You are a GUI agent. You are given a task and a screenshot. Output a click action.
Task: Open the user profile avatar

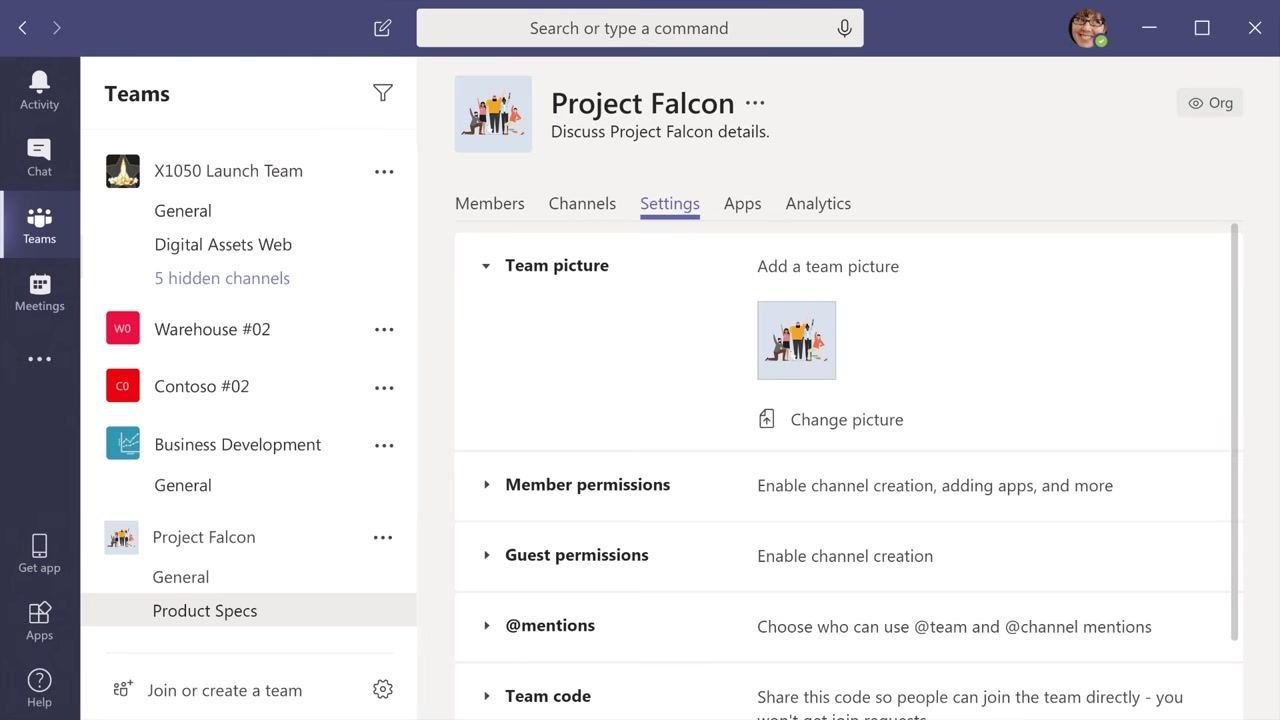pyautogui.click(x=1087, y=28)
